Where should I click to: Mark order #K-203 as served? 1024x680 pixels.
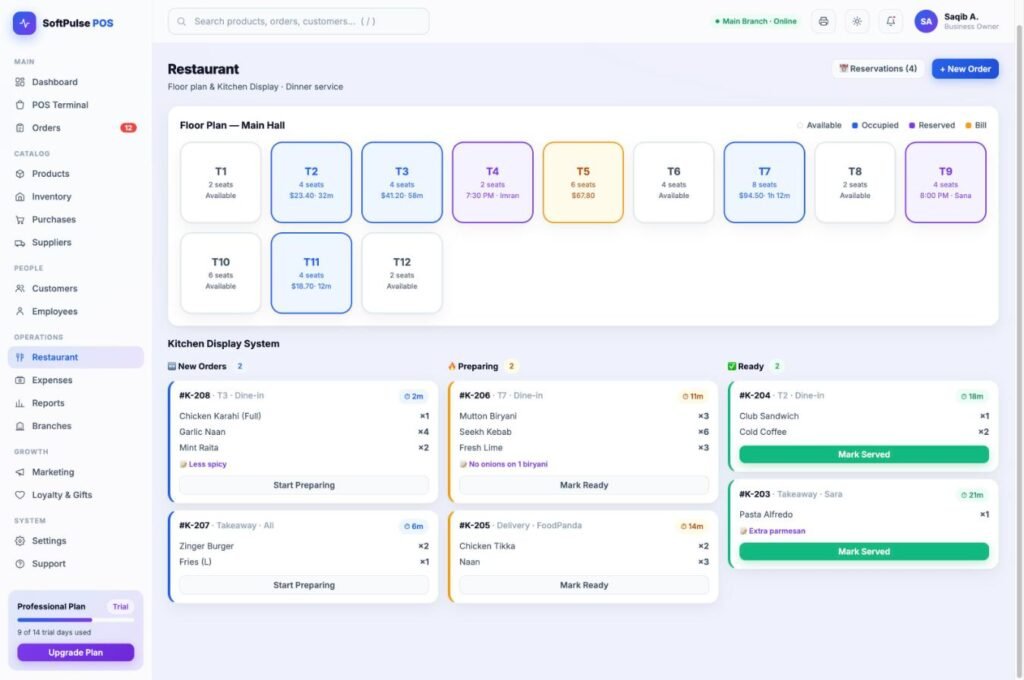click(x=863, y=551)
